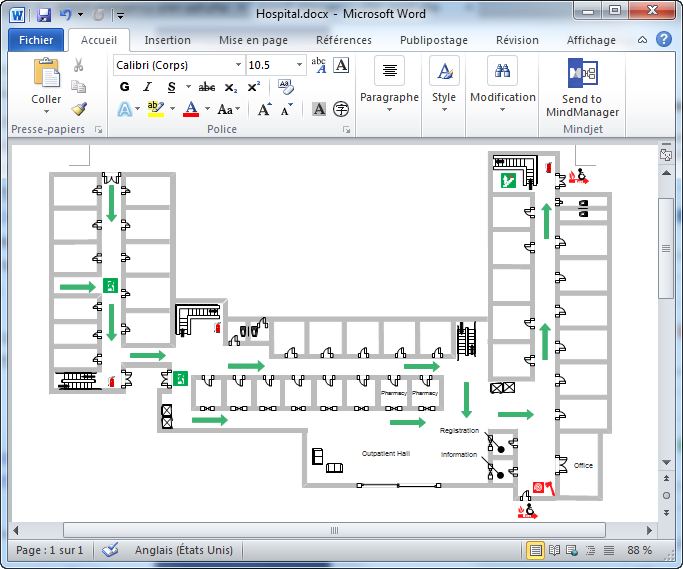Screen dimensions: 683x569
Task: Switch to the Insertion tab
Action: pyautogui.click(x=167, y=40)
